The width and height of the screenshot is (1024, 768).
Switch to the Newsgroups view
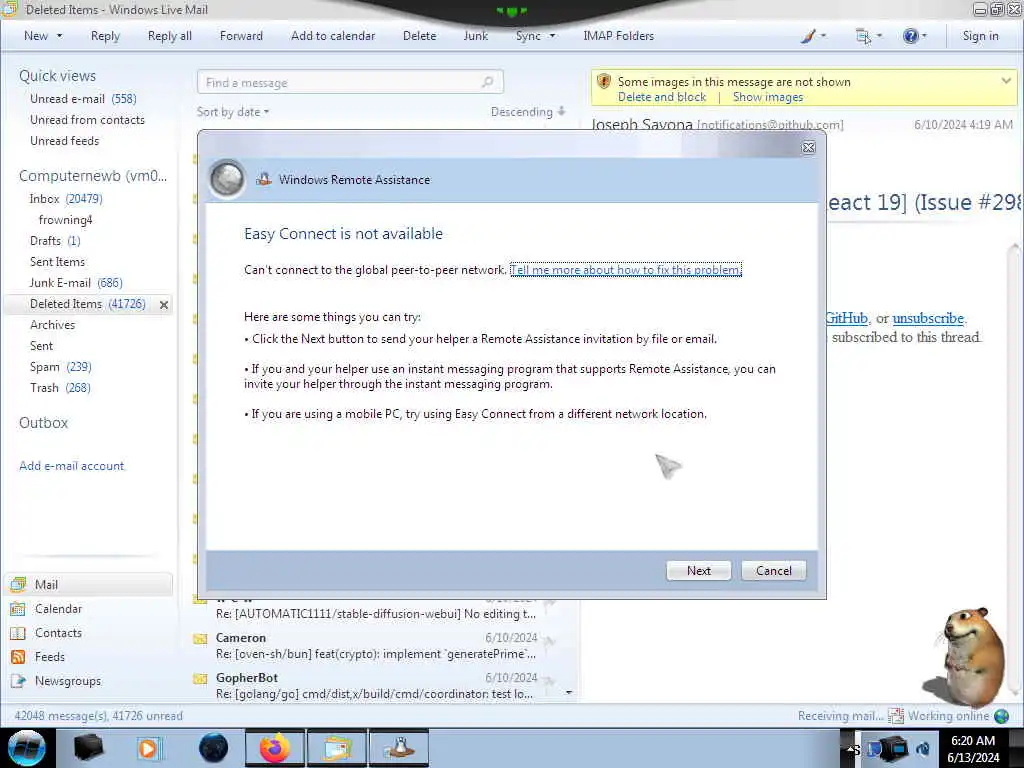(68, 680)
